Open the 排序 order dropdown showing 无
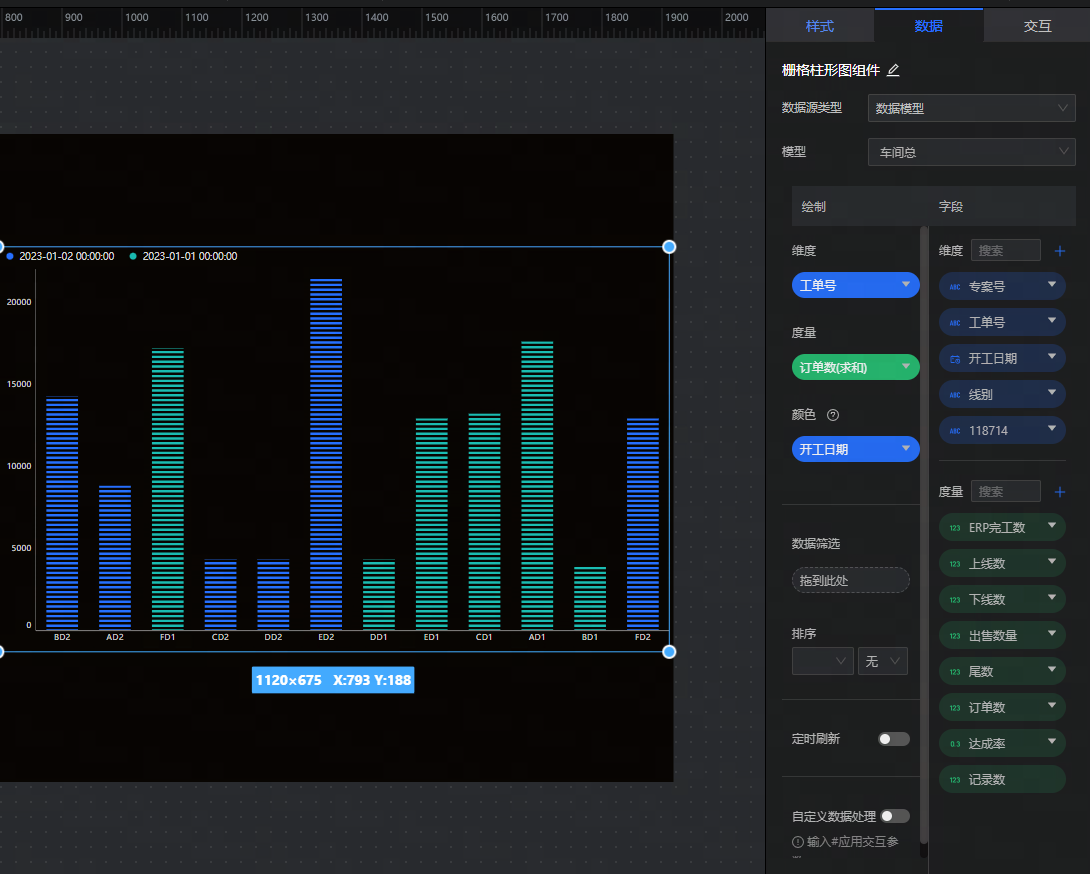This screenshot has height=874, width=1090. click(882, 661)
